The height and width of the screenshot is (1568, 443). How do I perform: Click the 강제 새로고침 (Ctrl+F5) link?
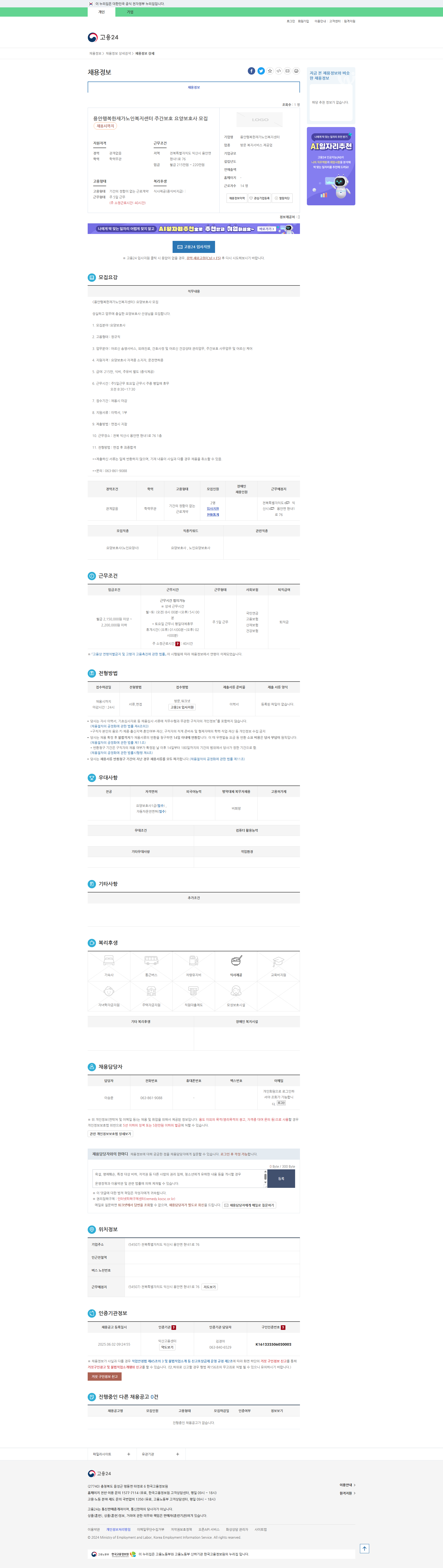204,258
